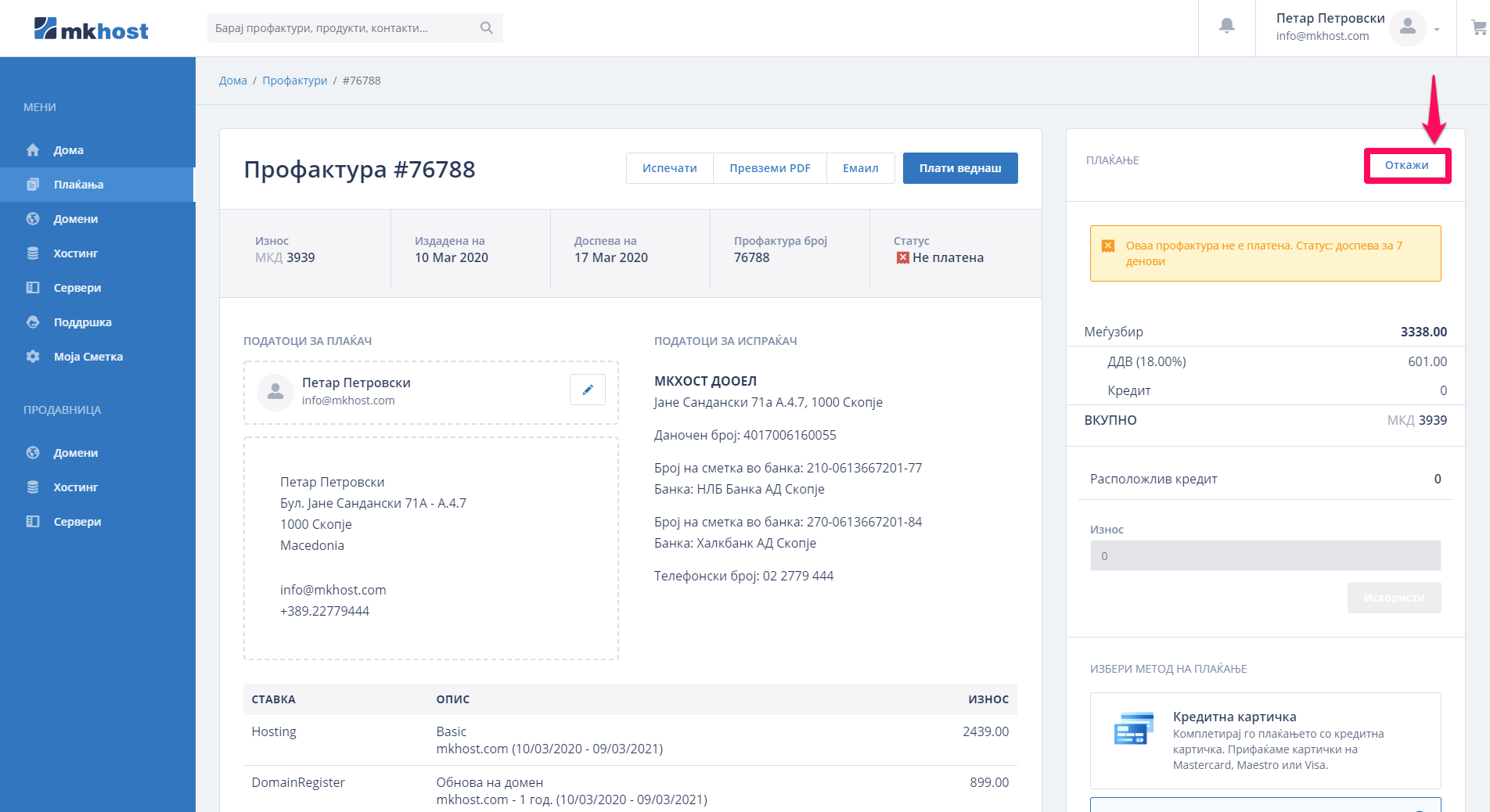Screen dimensions: 1490x812
Task: Click the pencil edit icon for payer
Action: click(587, 390)
